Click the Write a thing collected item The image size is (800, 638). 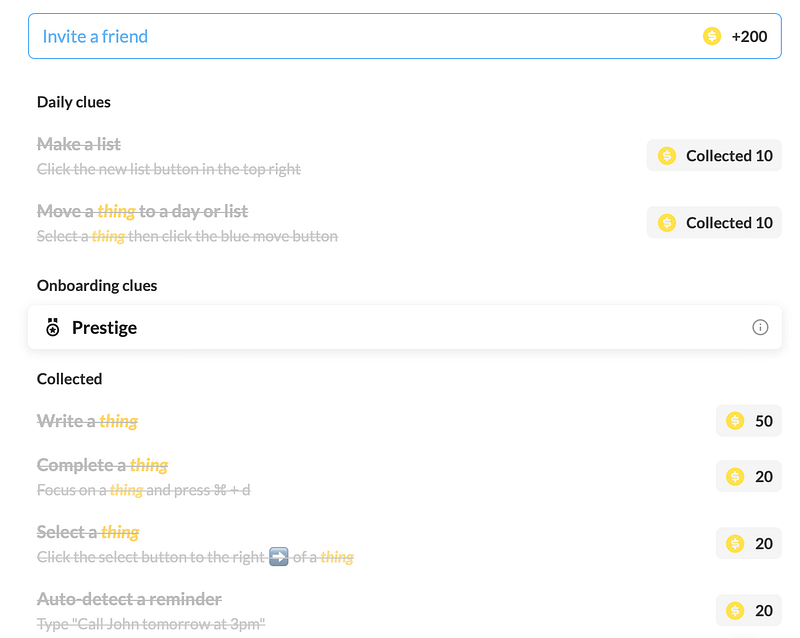coord(87,421)
